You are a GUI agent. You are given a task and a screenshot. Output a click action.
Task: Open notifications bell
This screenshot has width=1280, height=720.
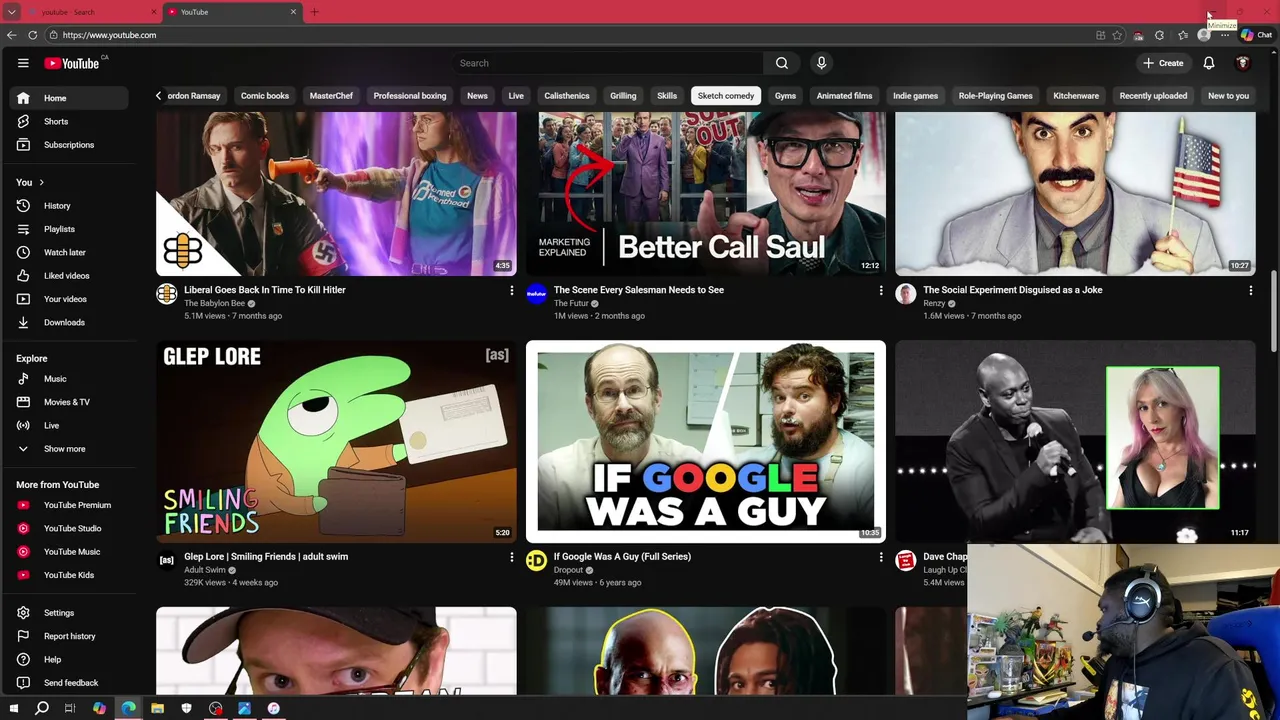pos(1209,63)
